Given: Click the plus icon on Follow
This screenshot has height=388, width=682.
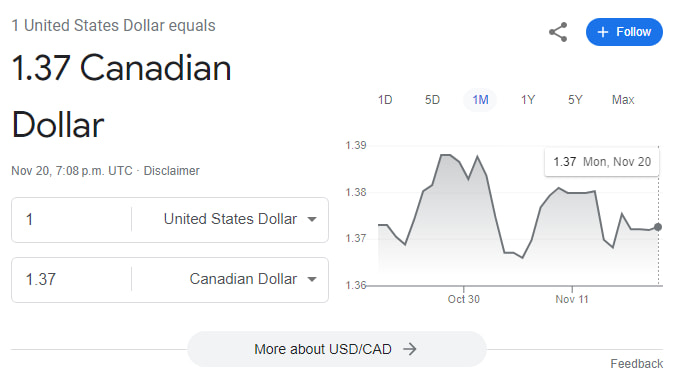Looking at the screenshot, I should 602,32.
